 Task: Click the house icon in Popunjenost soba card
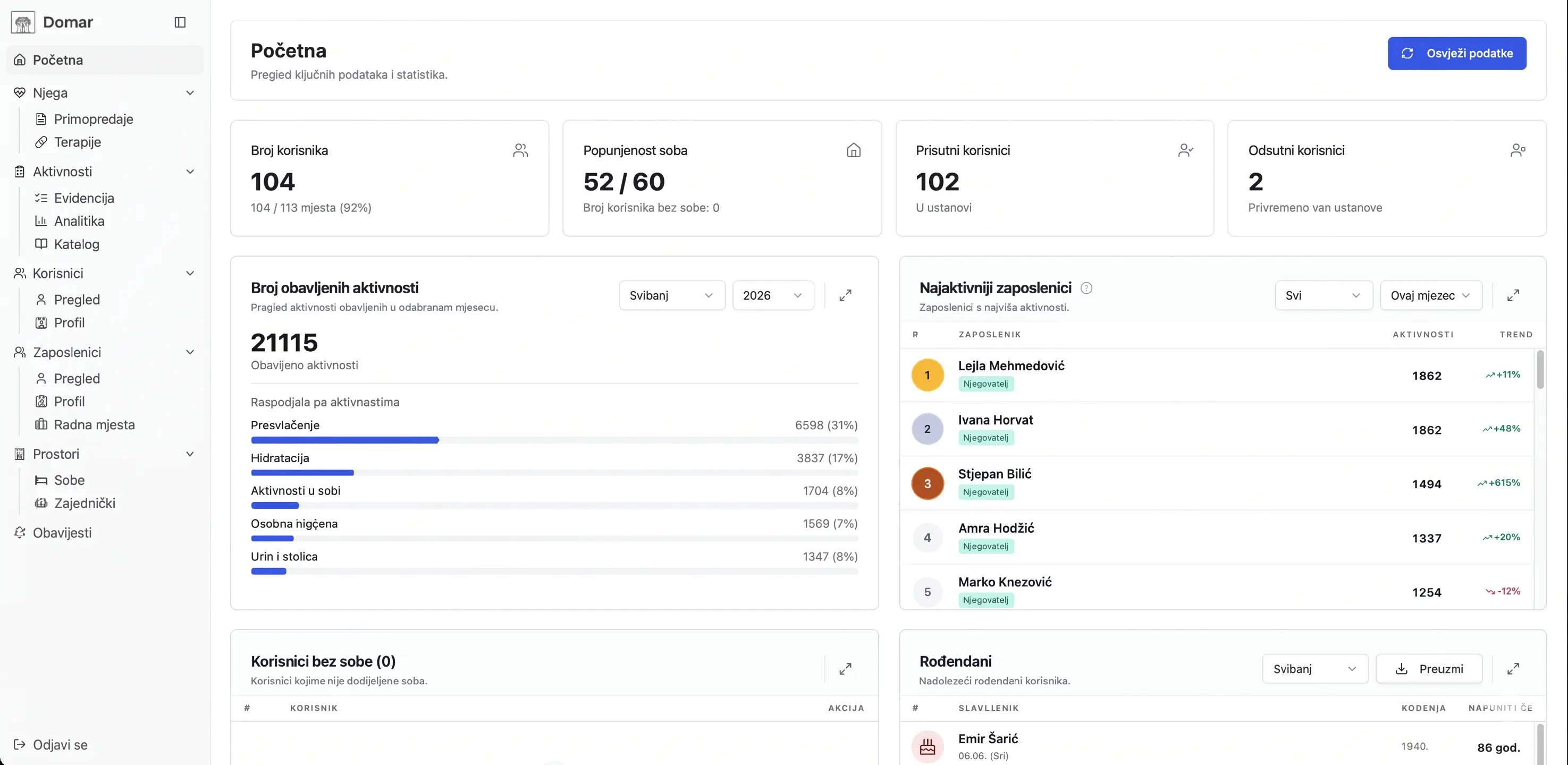point(854,150)
